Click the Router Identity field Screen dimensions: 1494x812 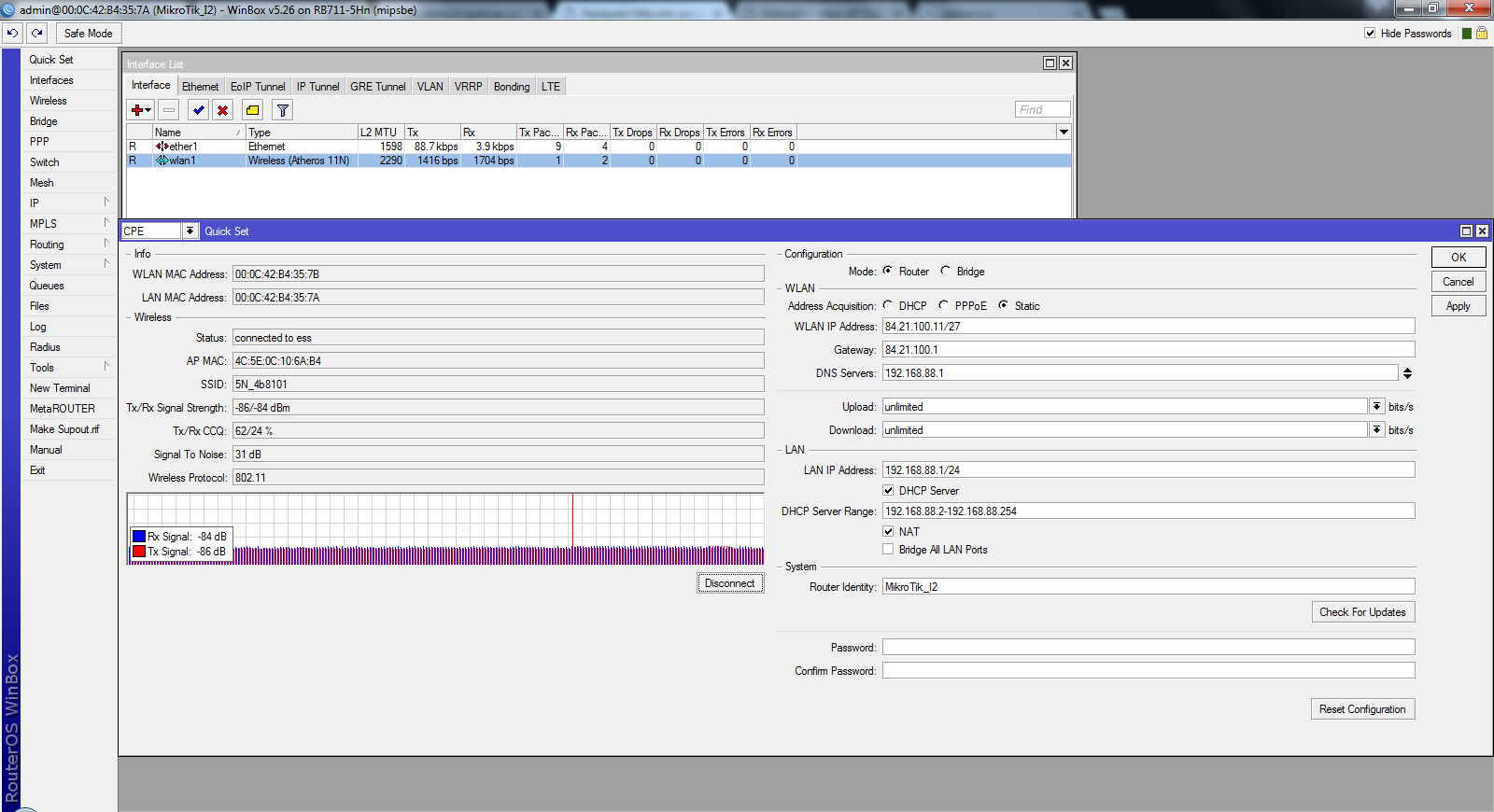click(1149, 586)
